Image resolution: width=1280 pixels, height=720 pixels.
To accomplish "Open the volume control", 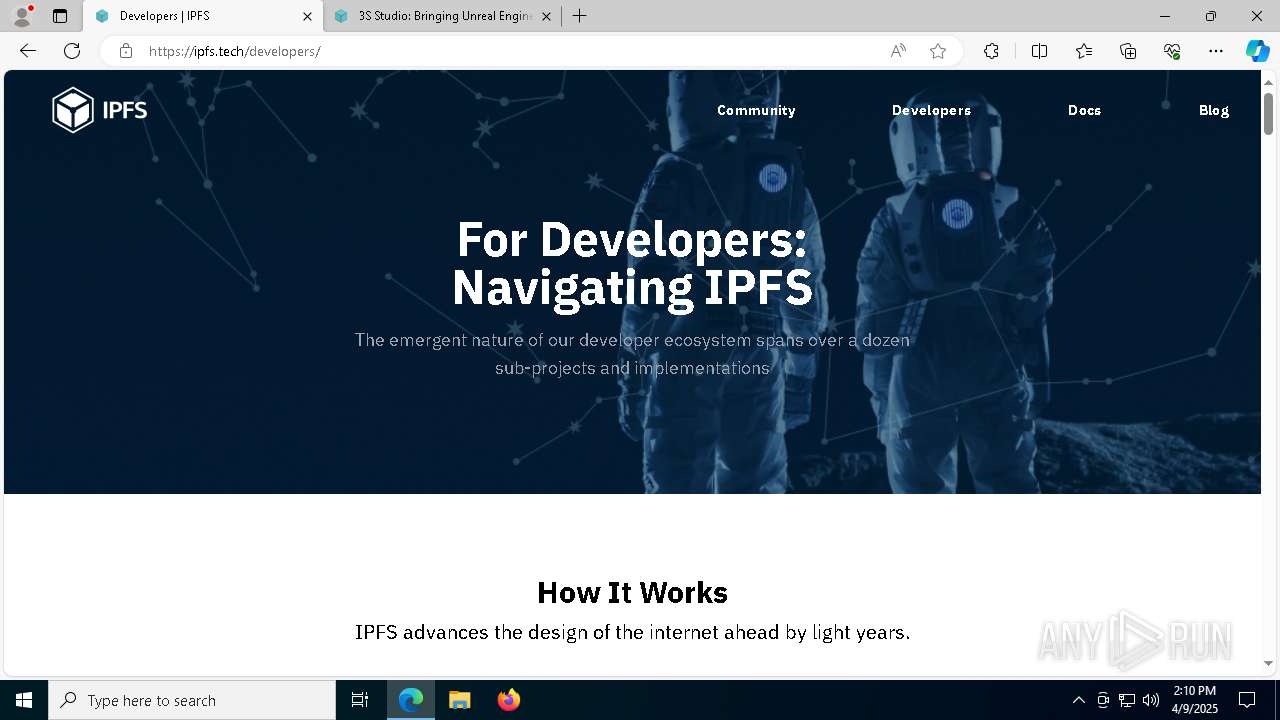I will [x=1151, y=700].
